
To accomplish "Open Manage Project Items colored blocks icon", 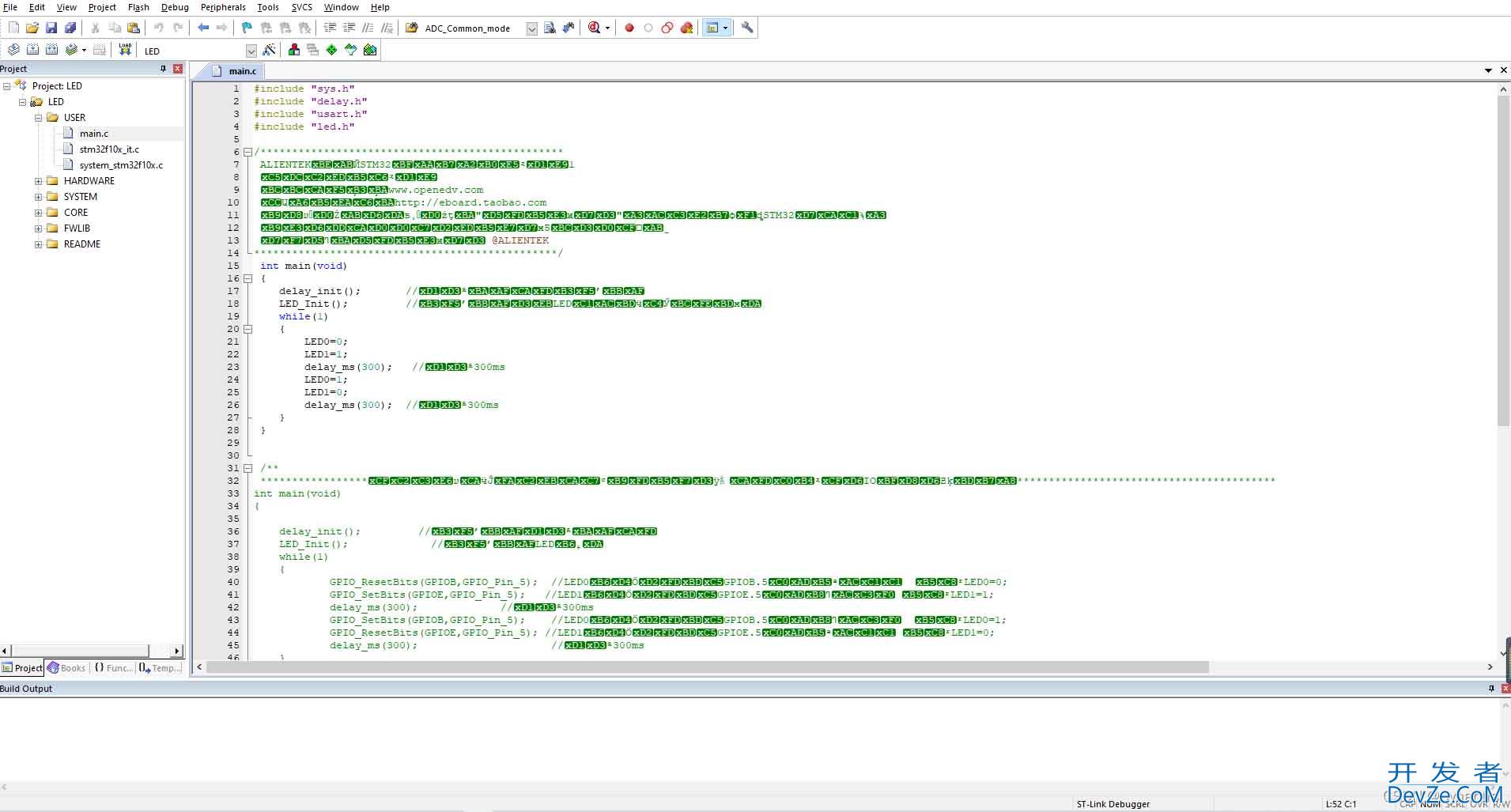I will 293,50.
